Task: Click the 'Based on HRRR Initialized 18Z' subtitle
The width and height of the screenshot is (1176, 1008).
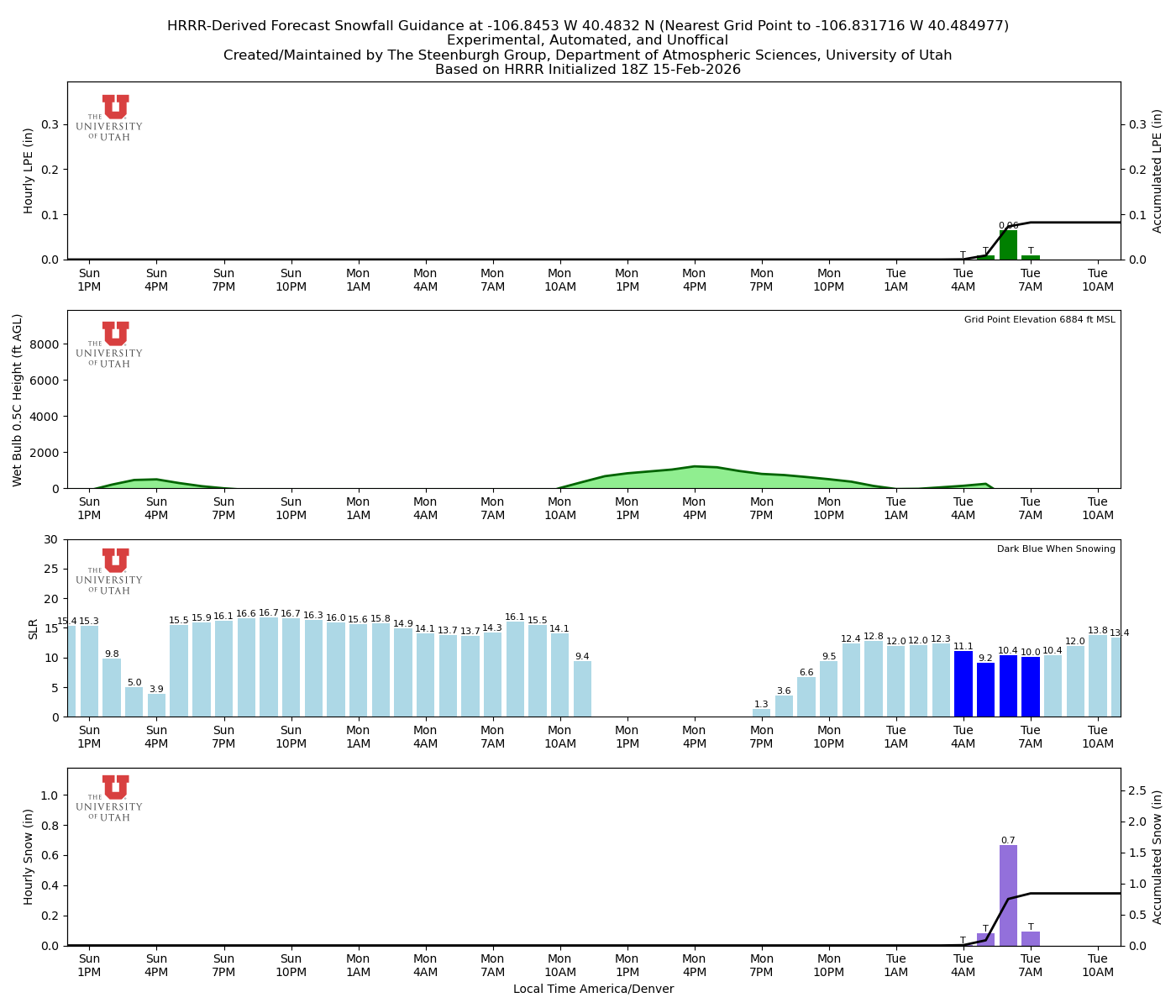Action: (588, 70)
